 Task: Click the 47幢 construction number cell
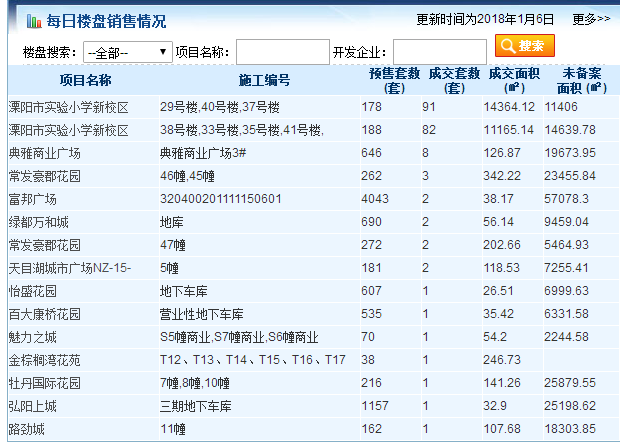click(173, 245)
